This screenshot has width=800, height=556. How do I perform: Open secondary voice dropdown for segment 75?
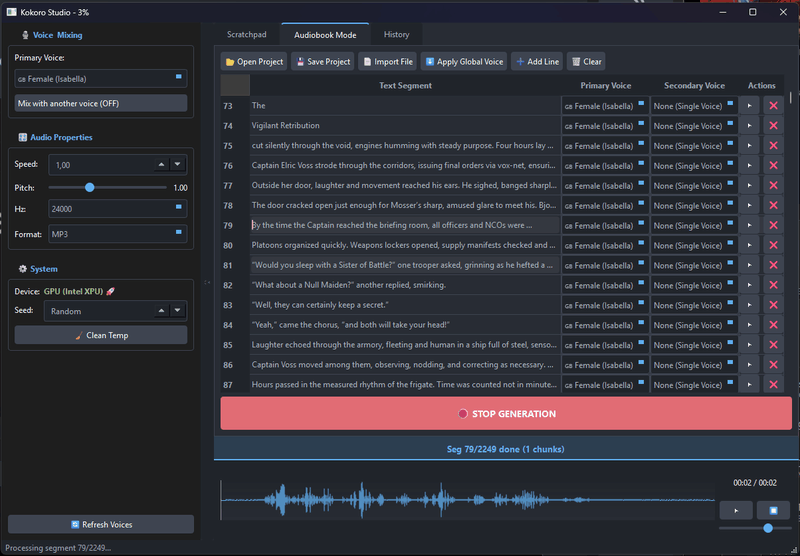click(694, 145)
